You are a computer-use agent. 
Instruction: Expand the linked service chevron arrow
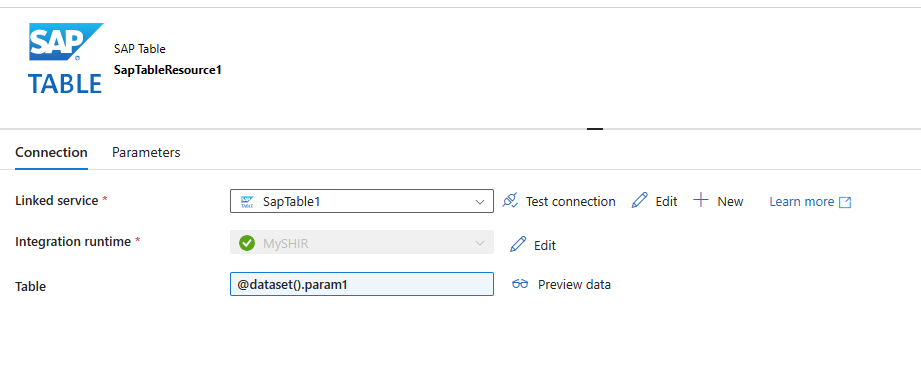[x=479, y=202]
